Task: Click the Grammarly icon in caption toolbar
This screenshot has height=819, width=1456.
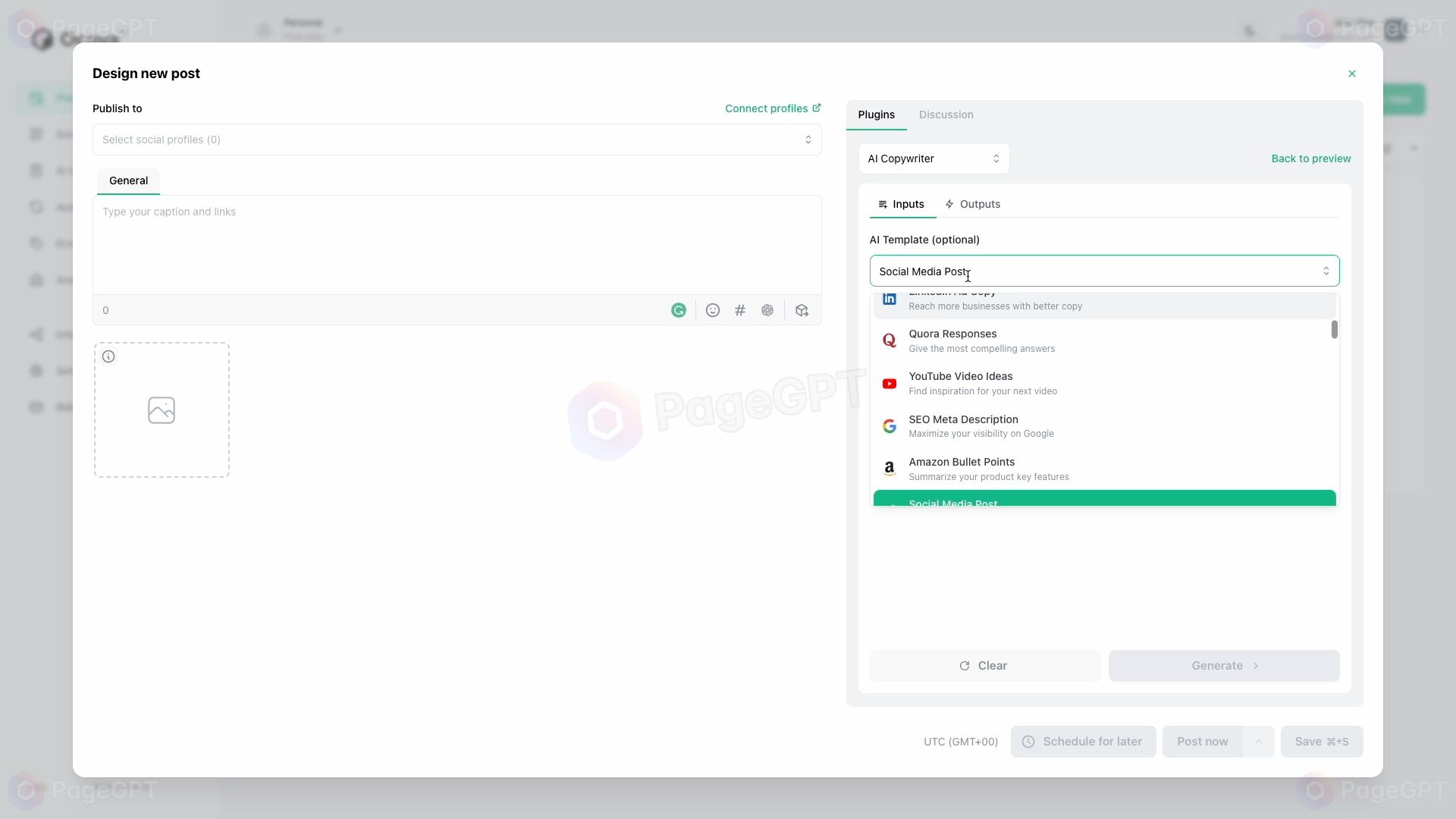Action: [x=679, y=310]
